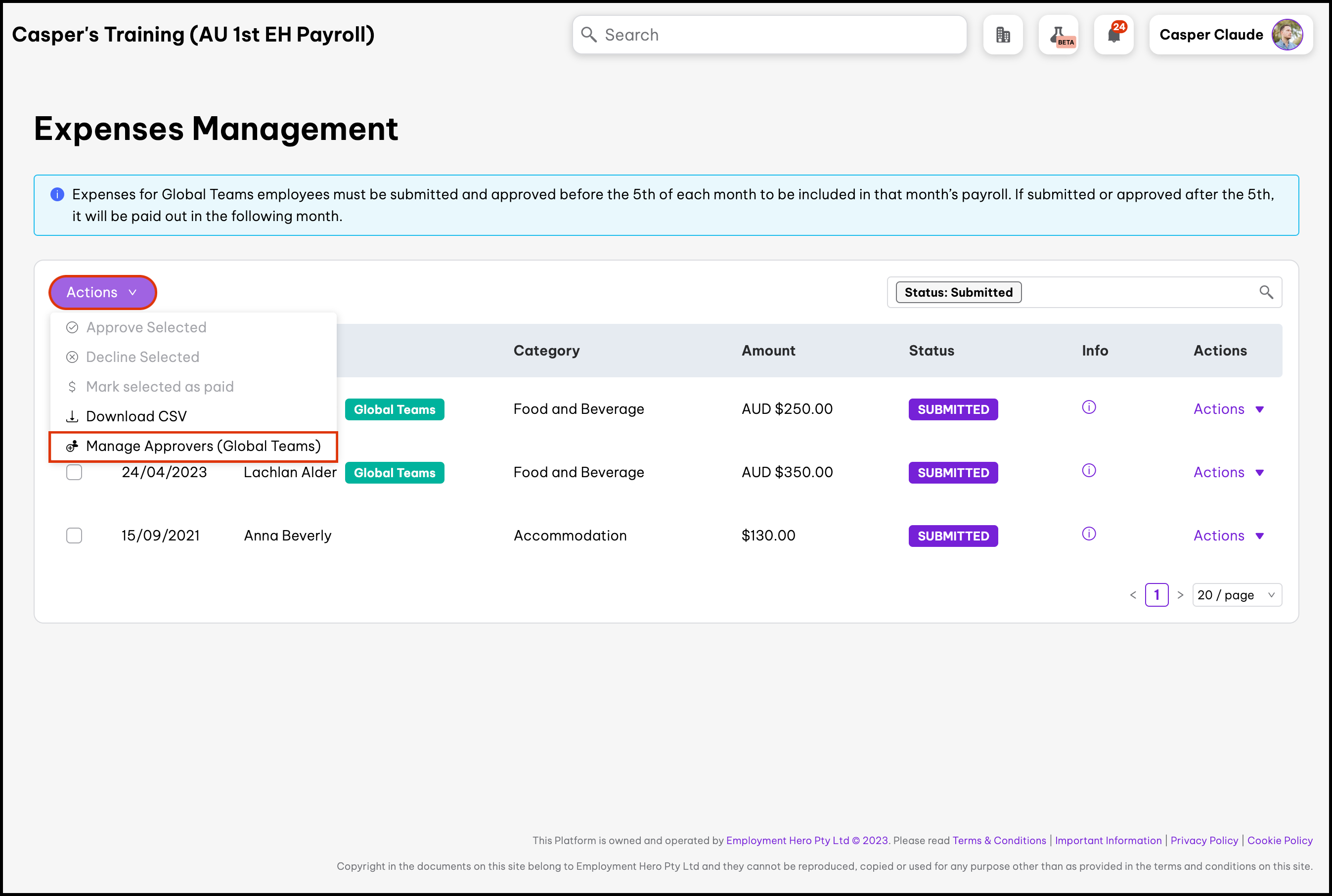
Task: Click Casper Claude's profile avatar
Action: (x=1287, y=35)
